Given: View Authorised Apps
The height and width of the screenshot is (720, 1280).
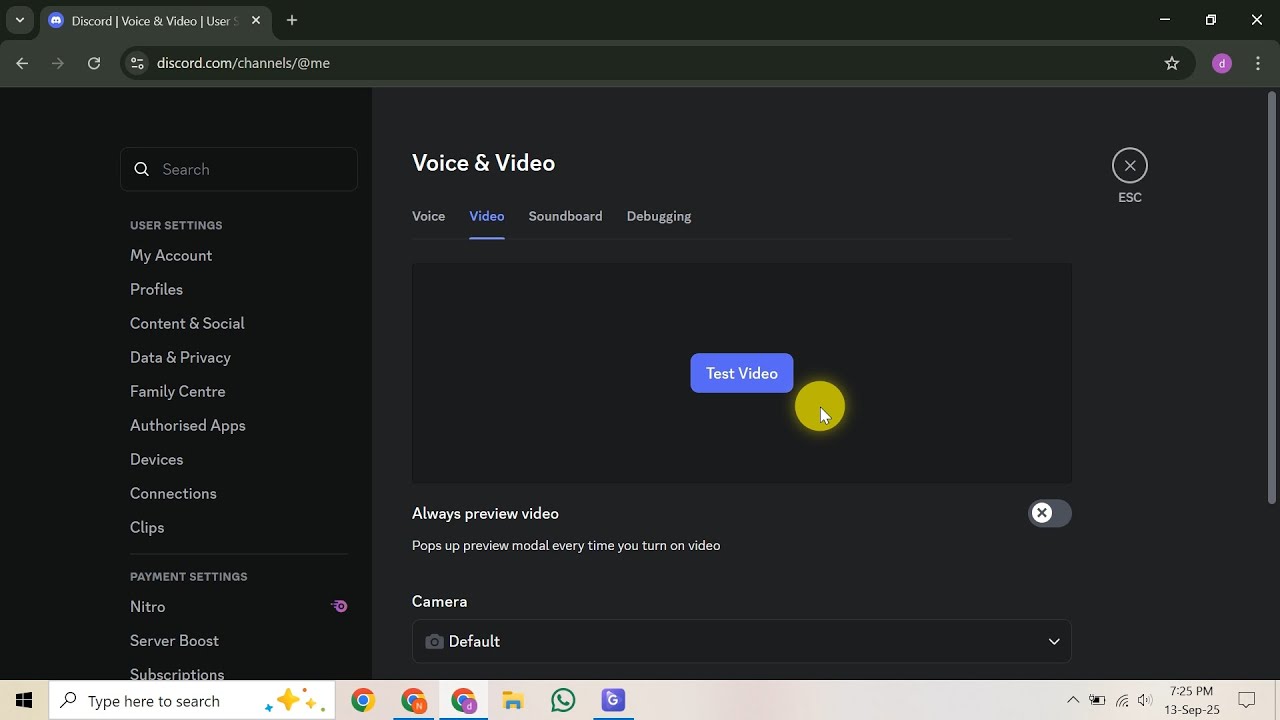Looking at the screenshot, I should pyautogui.click(x=188, y=426).
